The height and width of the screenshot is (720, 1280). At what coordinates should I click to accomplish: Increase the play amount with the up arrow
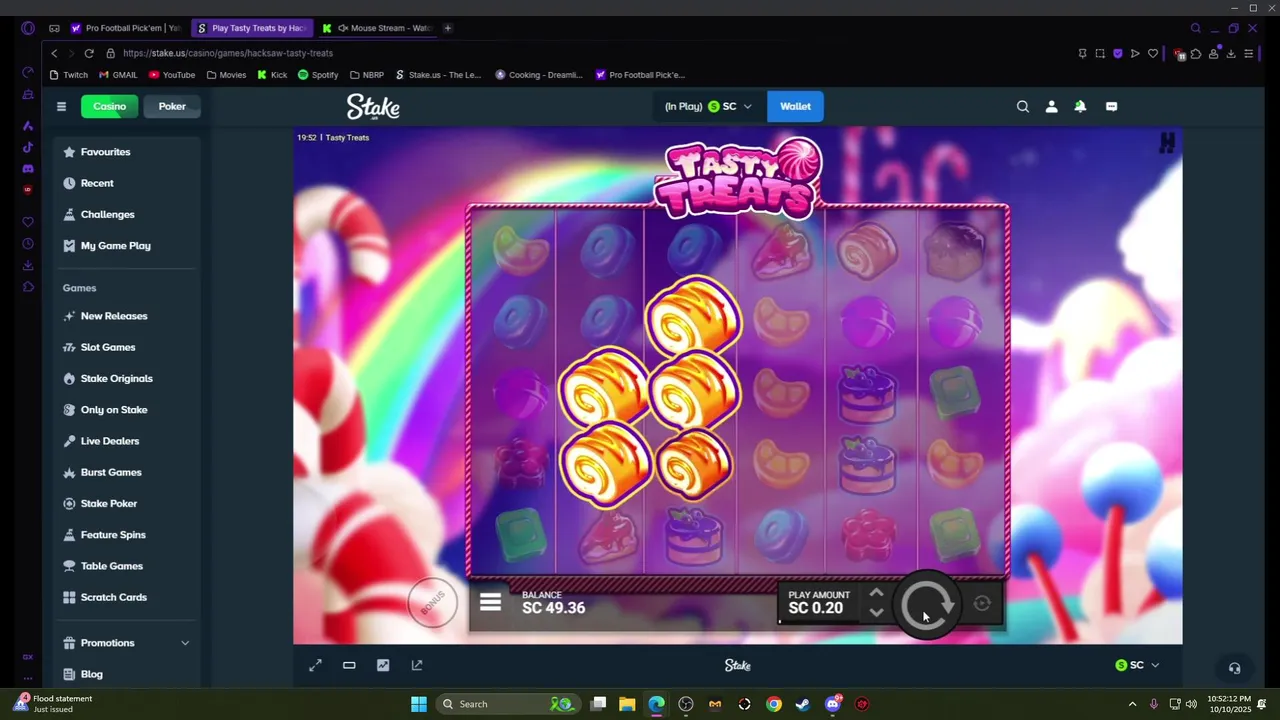(876, 594)
